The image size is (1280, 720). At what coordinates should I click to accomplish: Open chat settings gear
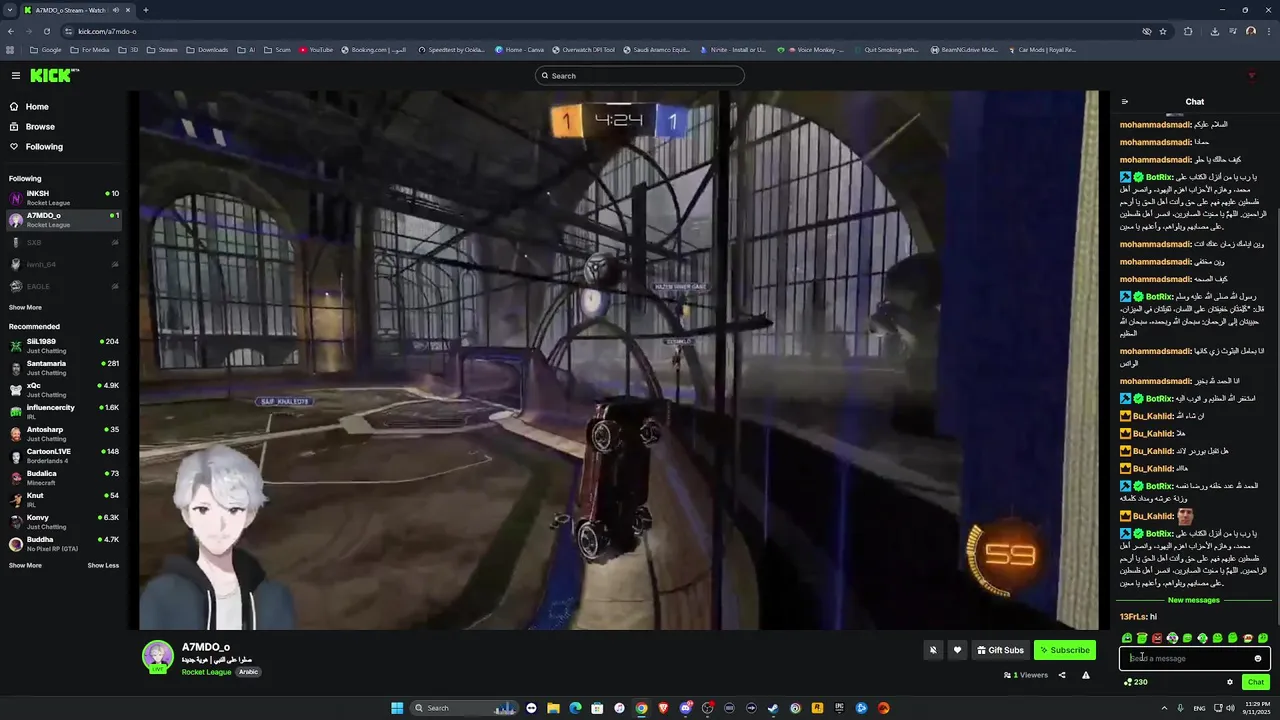point(1230,682)
